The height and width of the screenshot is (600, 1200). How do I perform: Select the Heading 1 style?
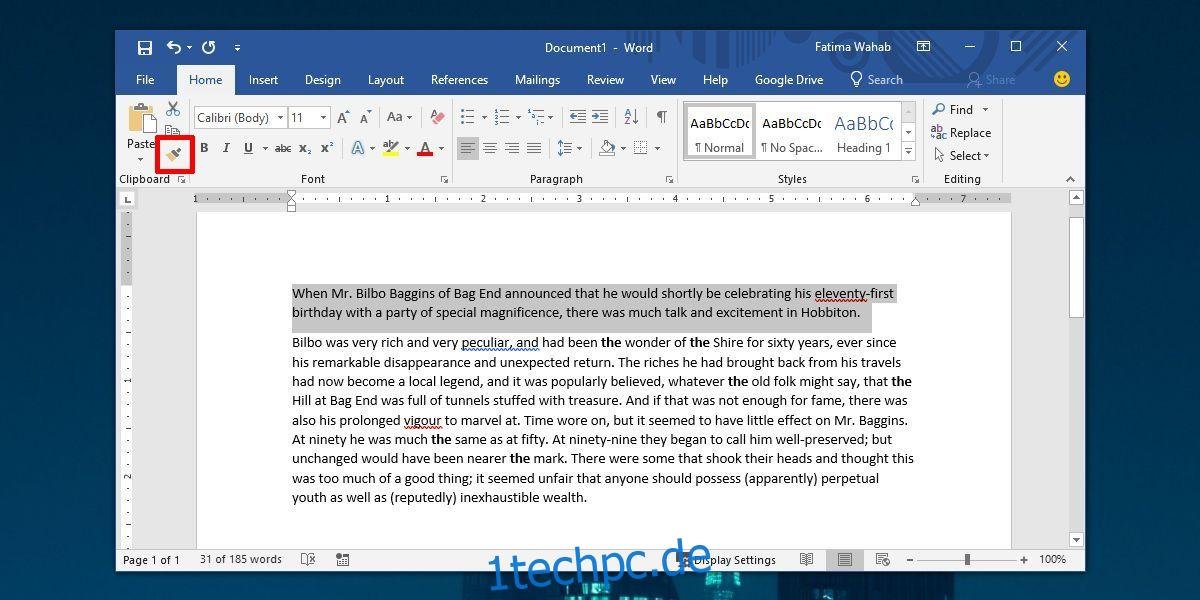tap(864, 132)
